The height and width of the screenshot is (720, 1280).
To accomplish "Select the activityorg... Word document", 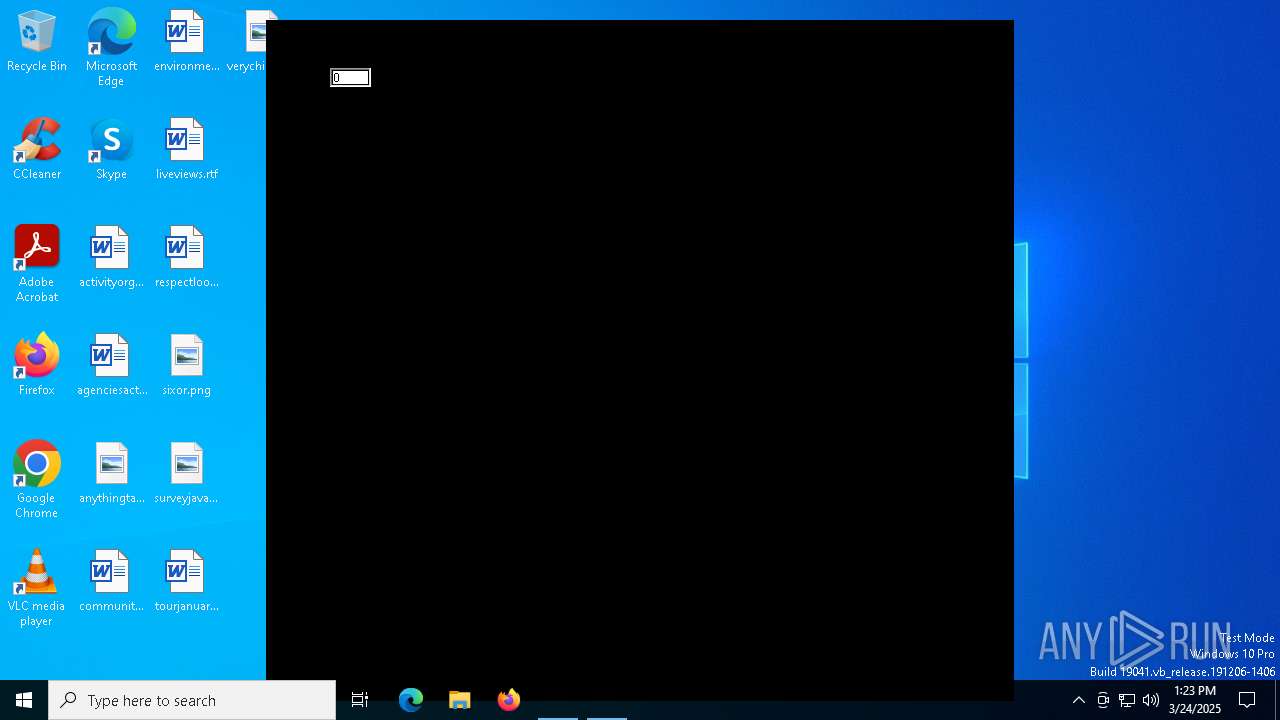I will 111,258.
